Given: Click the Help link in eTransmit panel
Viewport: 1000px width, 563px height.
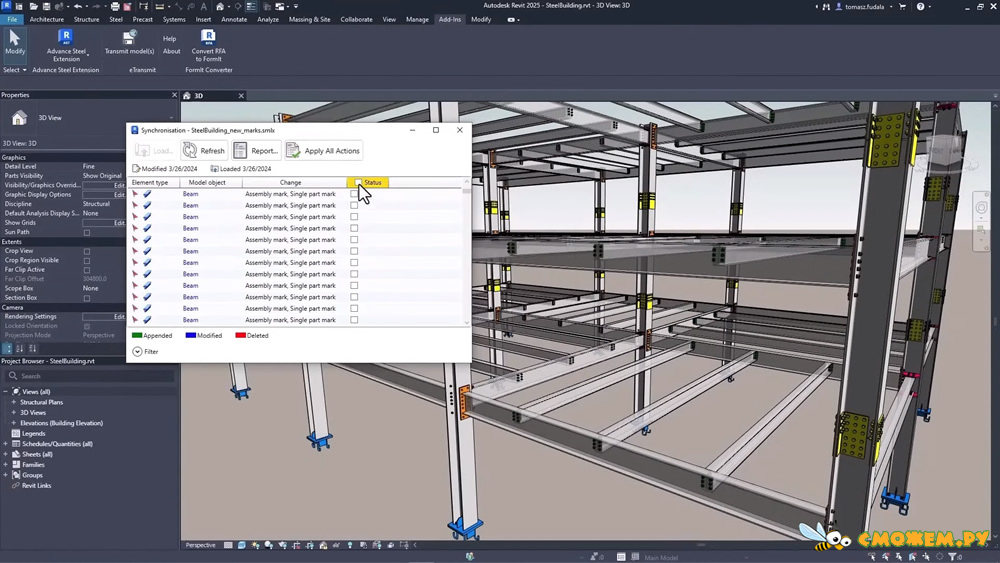Looking at the screenshot, I should point(170,39).
